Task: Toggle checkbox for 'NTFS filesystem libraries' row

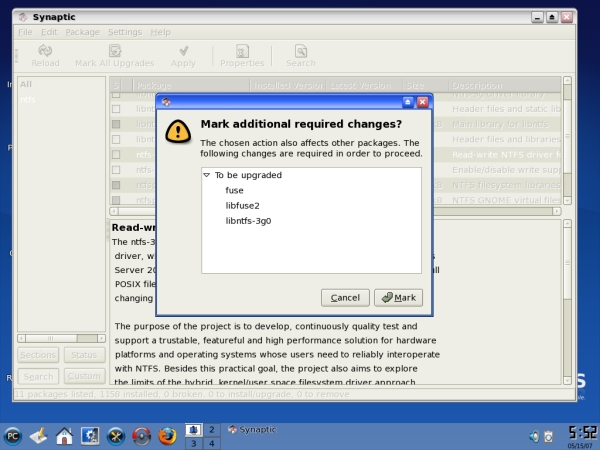Action: tap(116, 185)
